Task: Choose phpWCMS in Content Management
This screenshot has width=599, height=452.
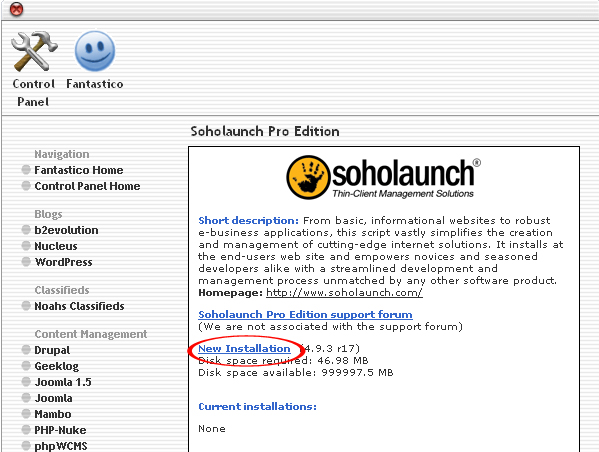Action: [61, 446]
